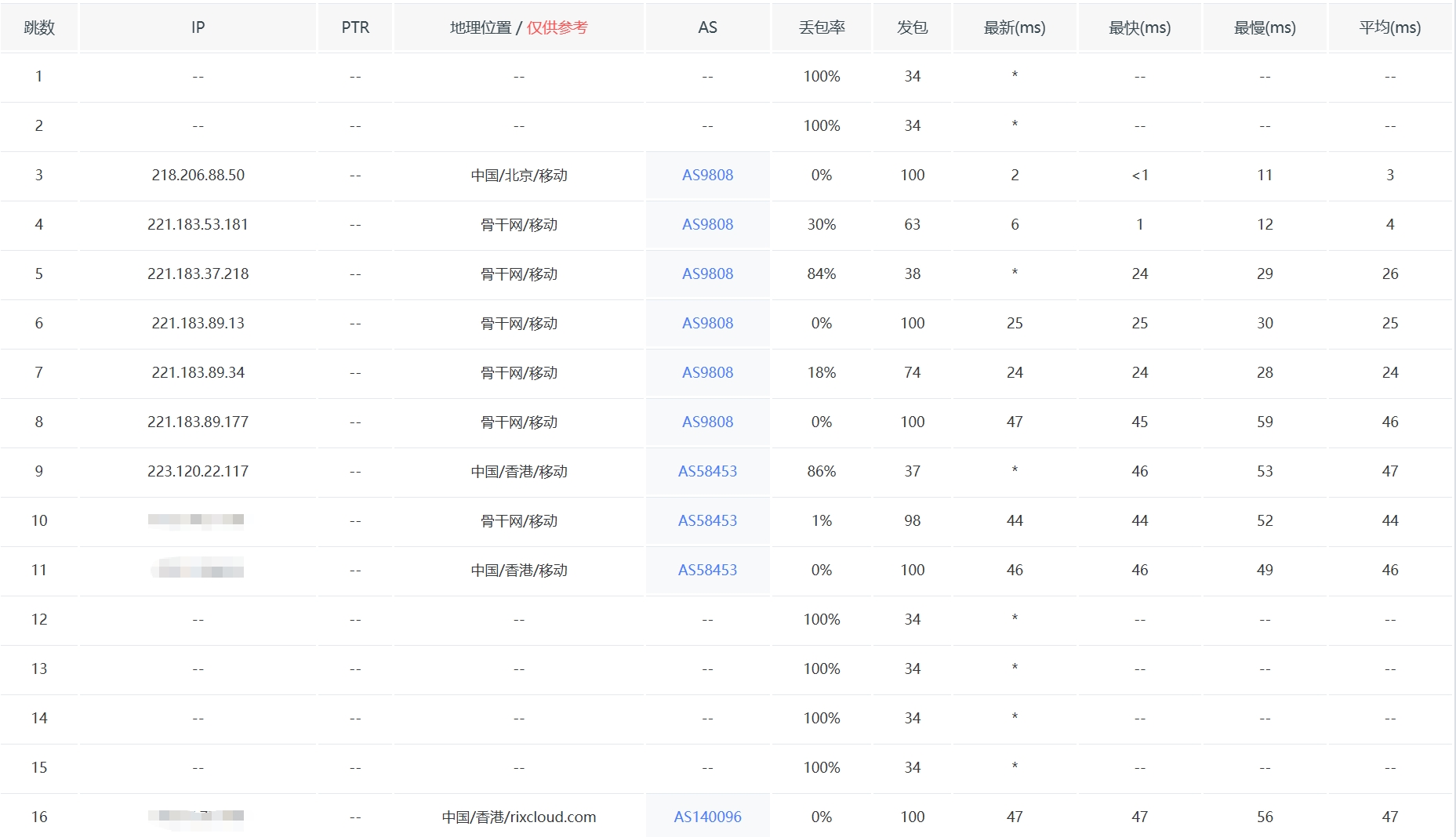Select IP address 218.206.88.50
Image resolution: width=1456 pixels, height=837 pixels.
coord(198,175)
